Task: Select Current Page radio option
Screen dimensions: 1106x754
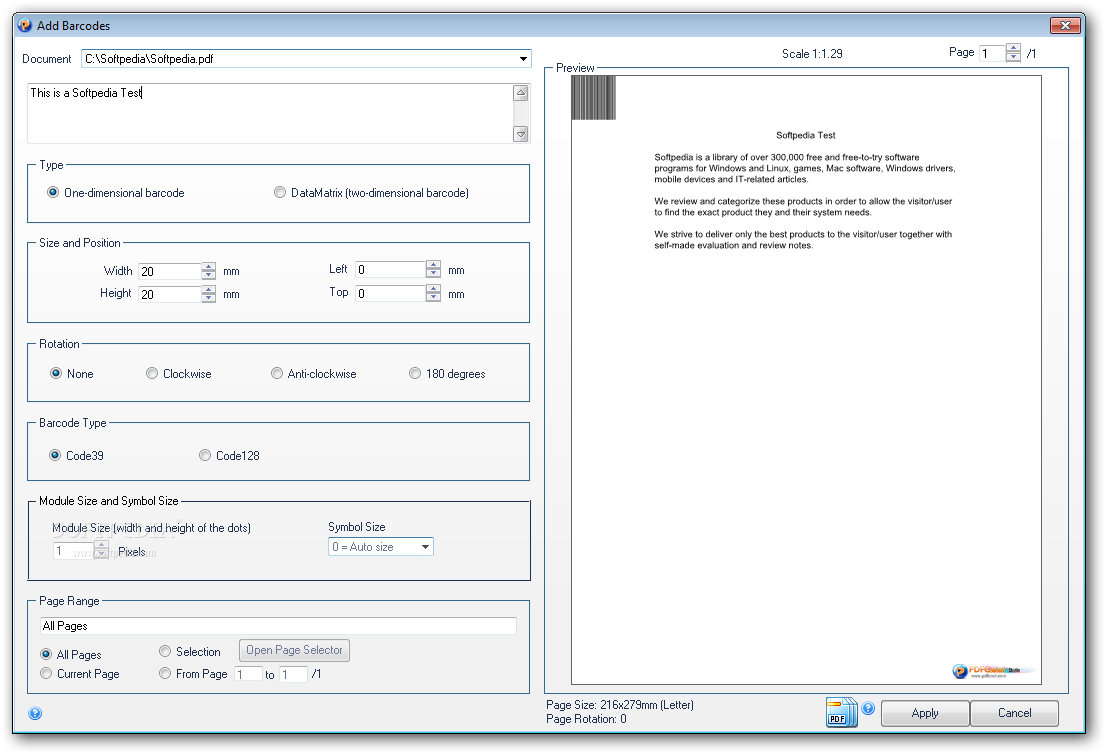Action: (x=46, y=673)
